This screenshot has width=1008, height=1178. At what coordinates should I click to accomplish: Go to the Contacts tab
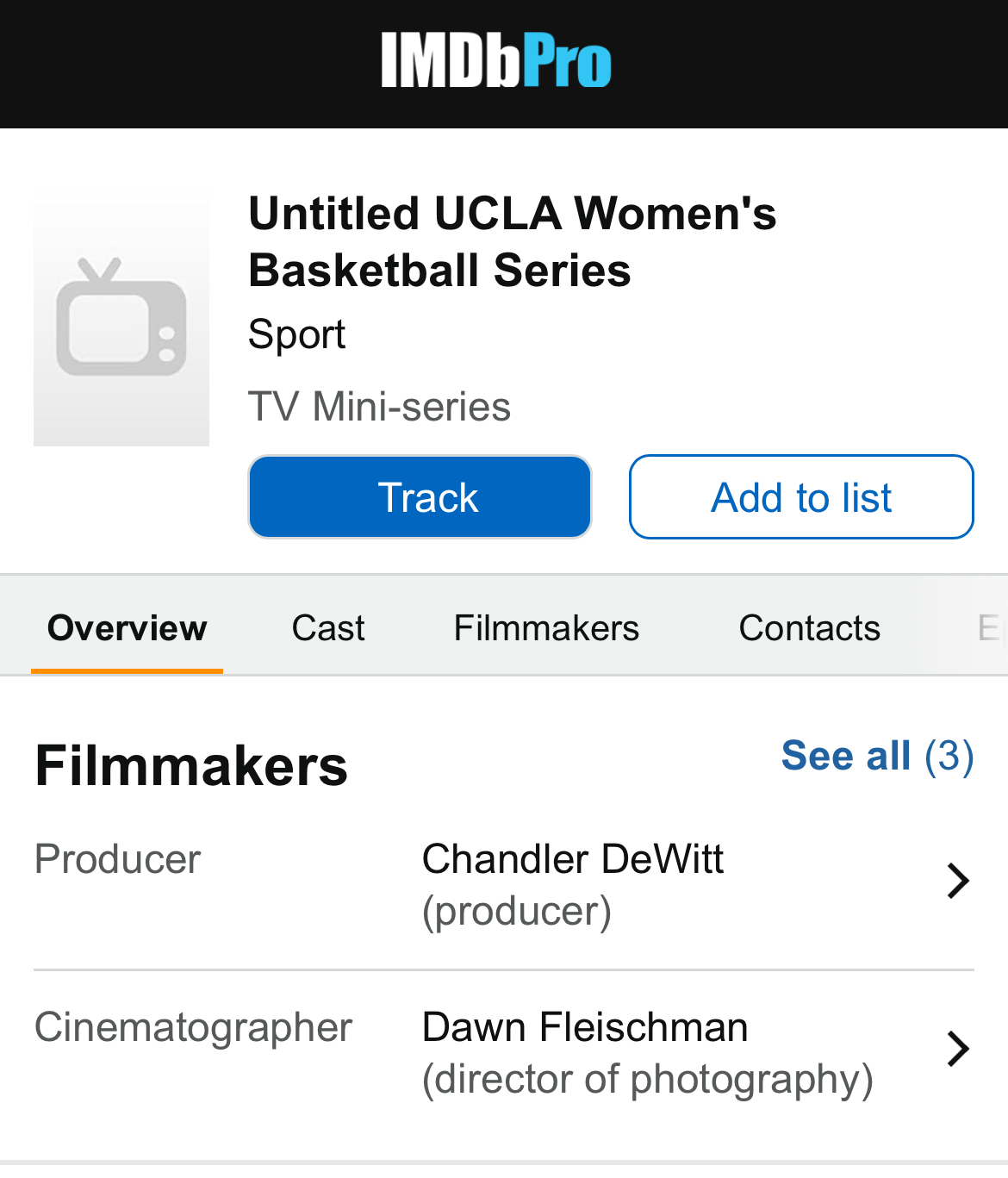[809, 627]
